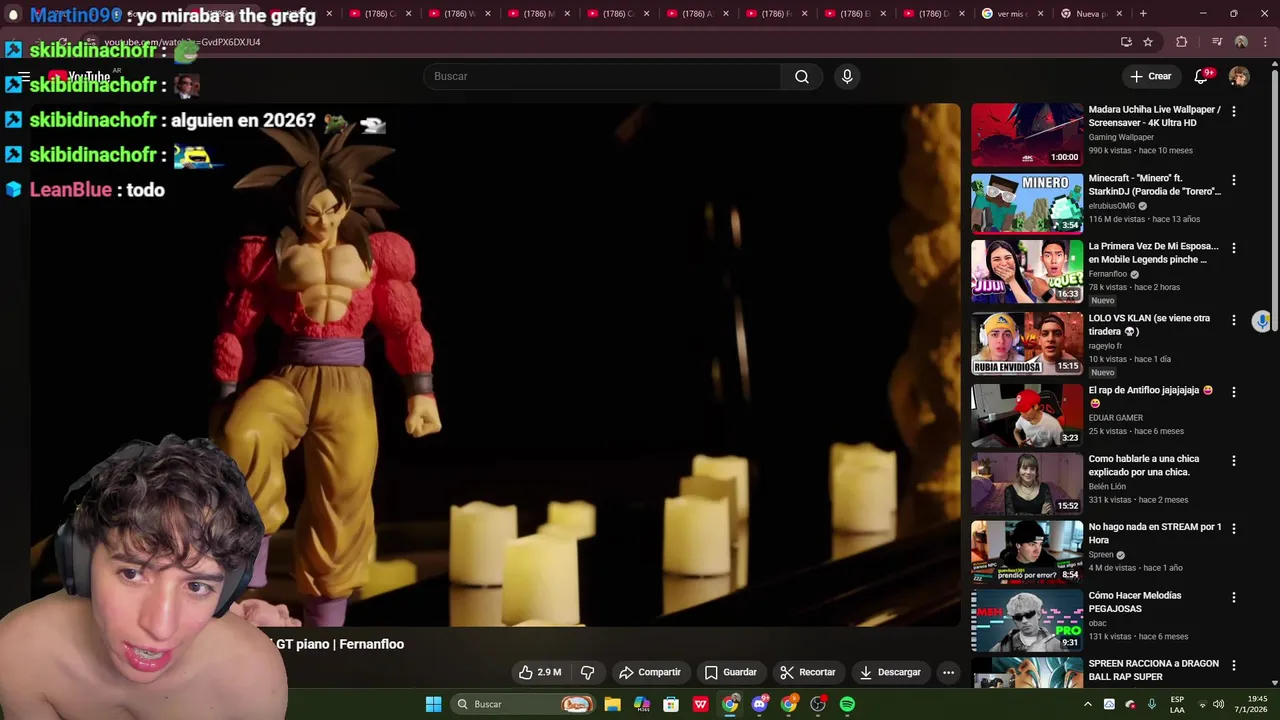Open Spotify from the taskbar
This screenshot has width=1280, height=720.
[x=847, y=704]
